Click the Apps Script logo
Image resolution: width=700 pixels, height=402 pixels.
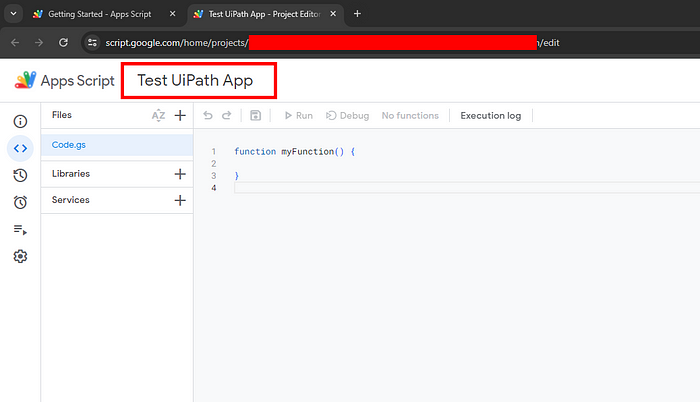[25, 80]
